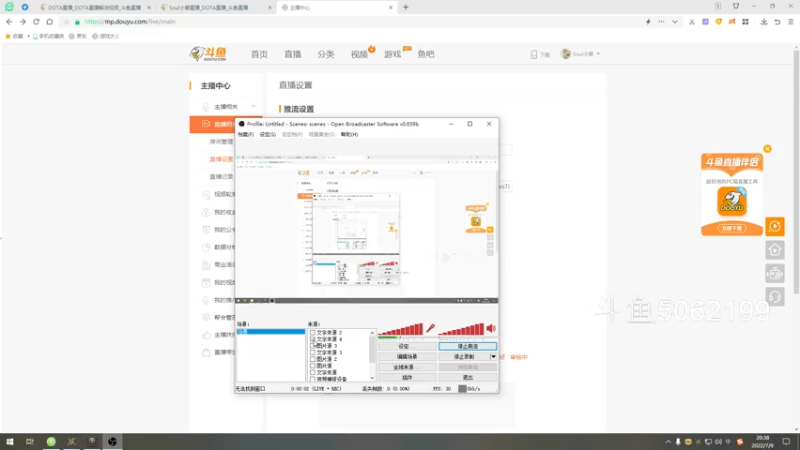Expand the address bar dropdown chevron
800x450 pixels.
coord(674,22)
